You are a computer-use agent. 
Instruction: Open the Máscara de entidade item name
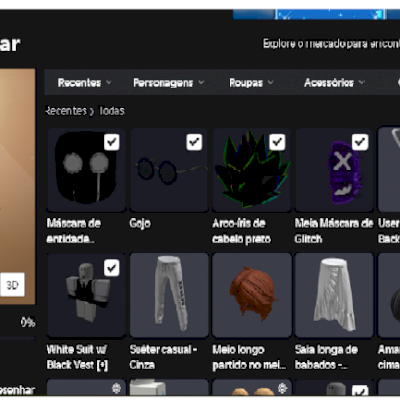pos(74,231)
